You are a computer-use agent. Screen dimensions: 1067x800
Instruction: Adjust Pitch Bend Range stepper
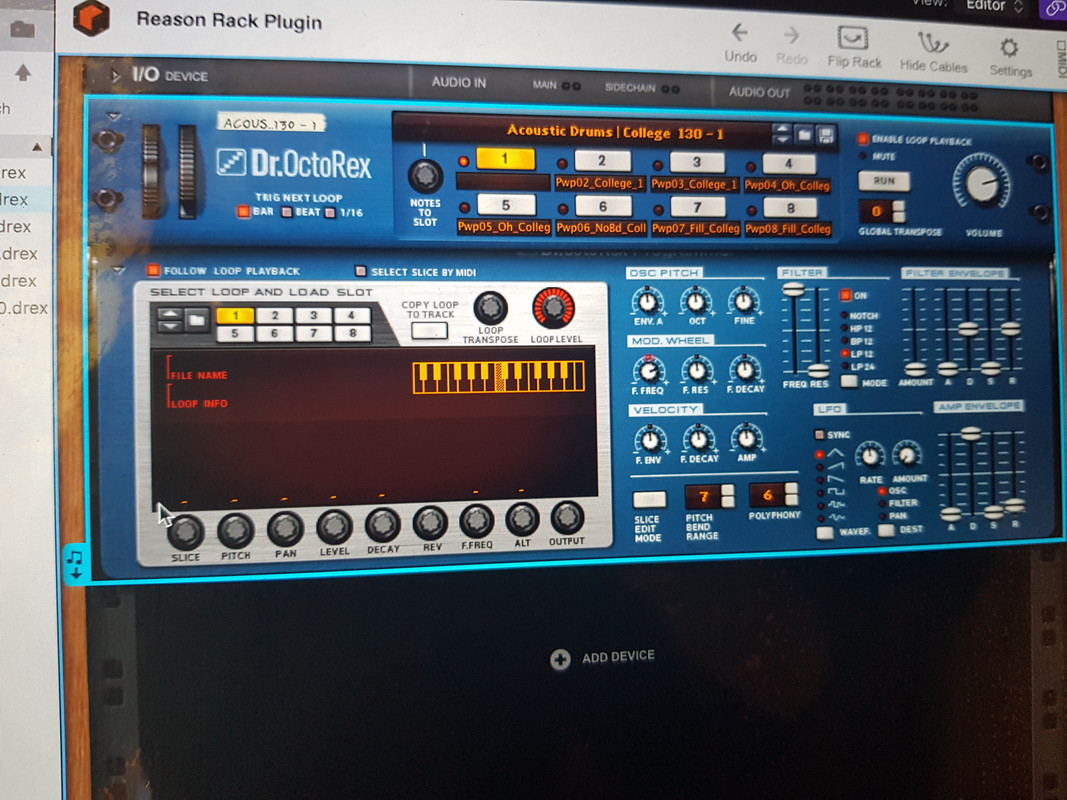pyautogui.click(x=728, y=496)
